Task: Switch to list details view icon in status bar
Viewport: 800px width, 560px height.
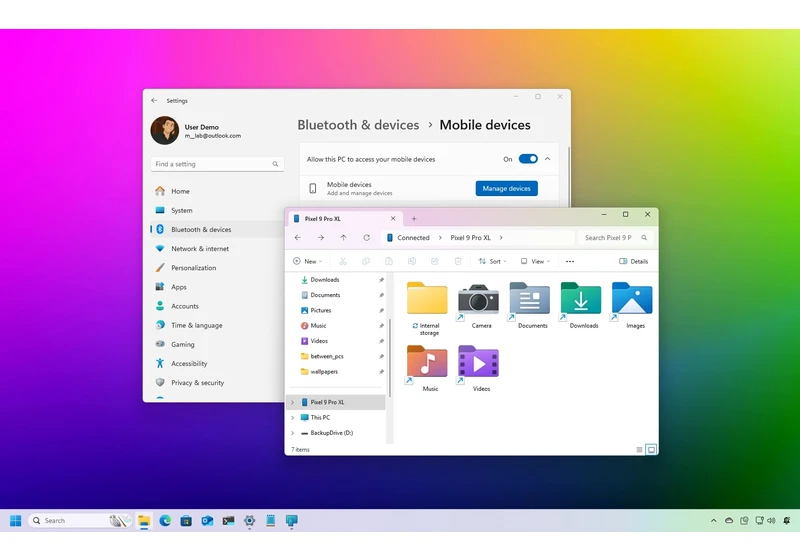Action: pyautogui.click(x=639, y=450)
